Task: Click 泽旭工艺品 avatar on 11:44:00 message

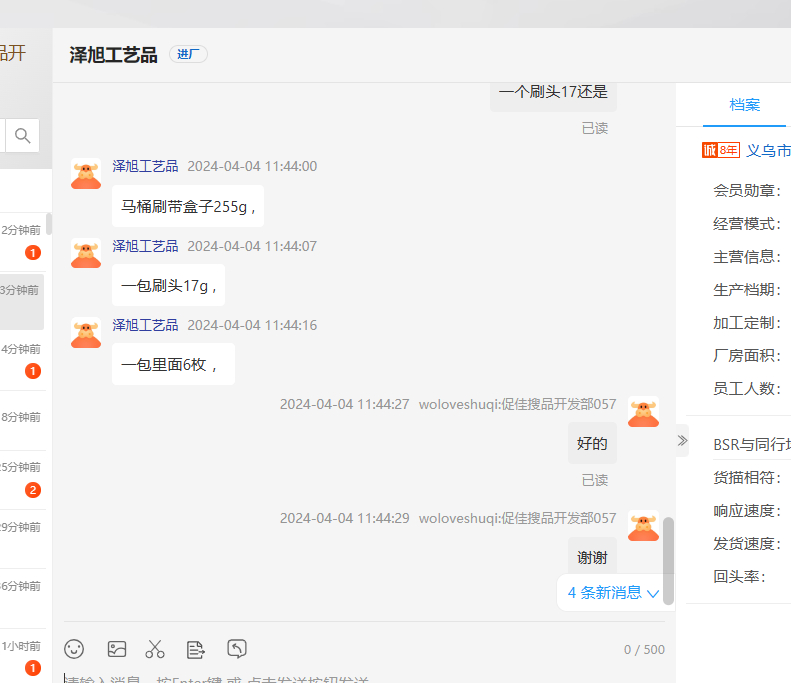Action: pos(86,174)
